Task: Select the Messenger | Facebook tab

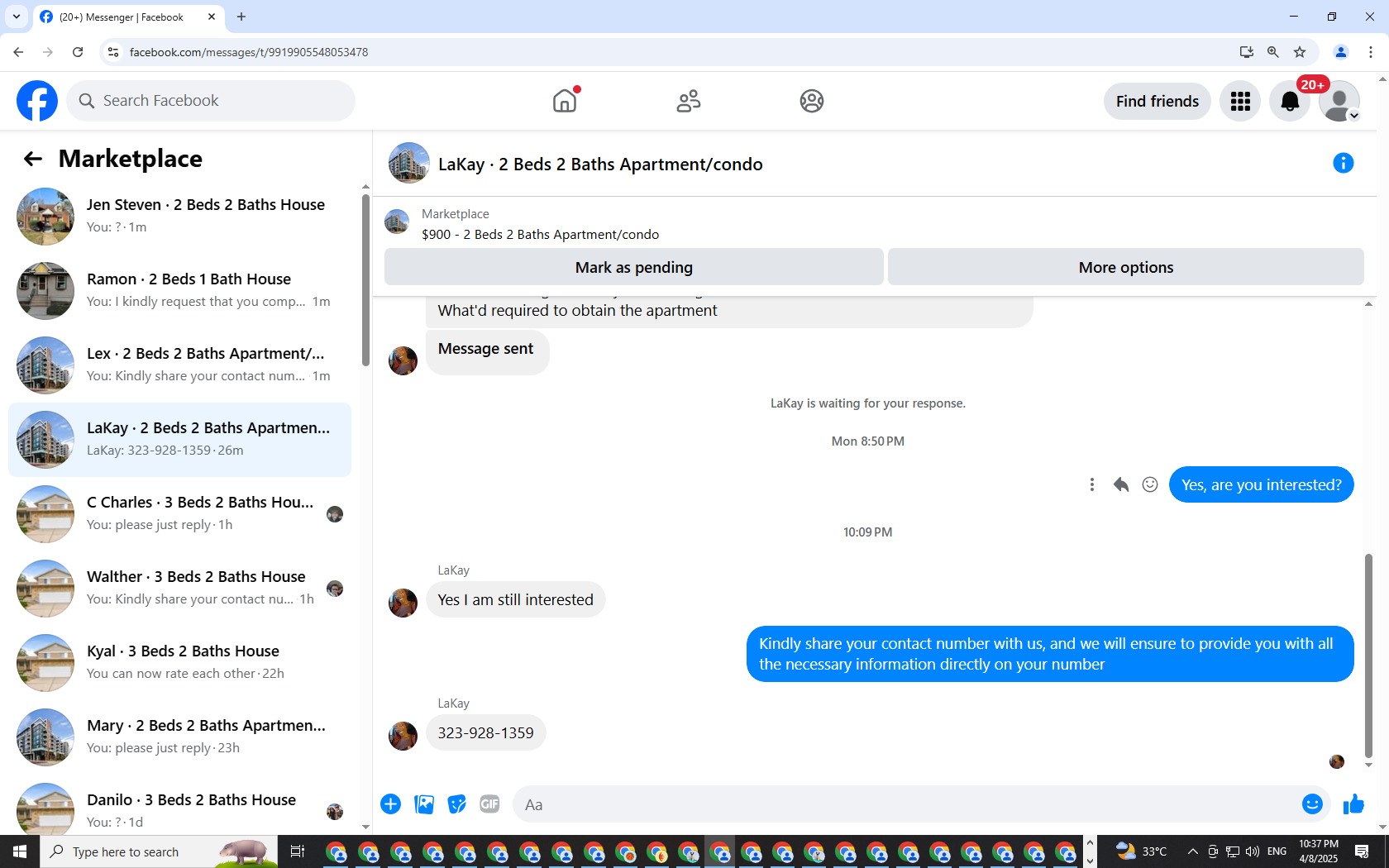Action: click(128, 17)
